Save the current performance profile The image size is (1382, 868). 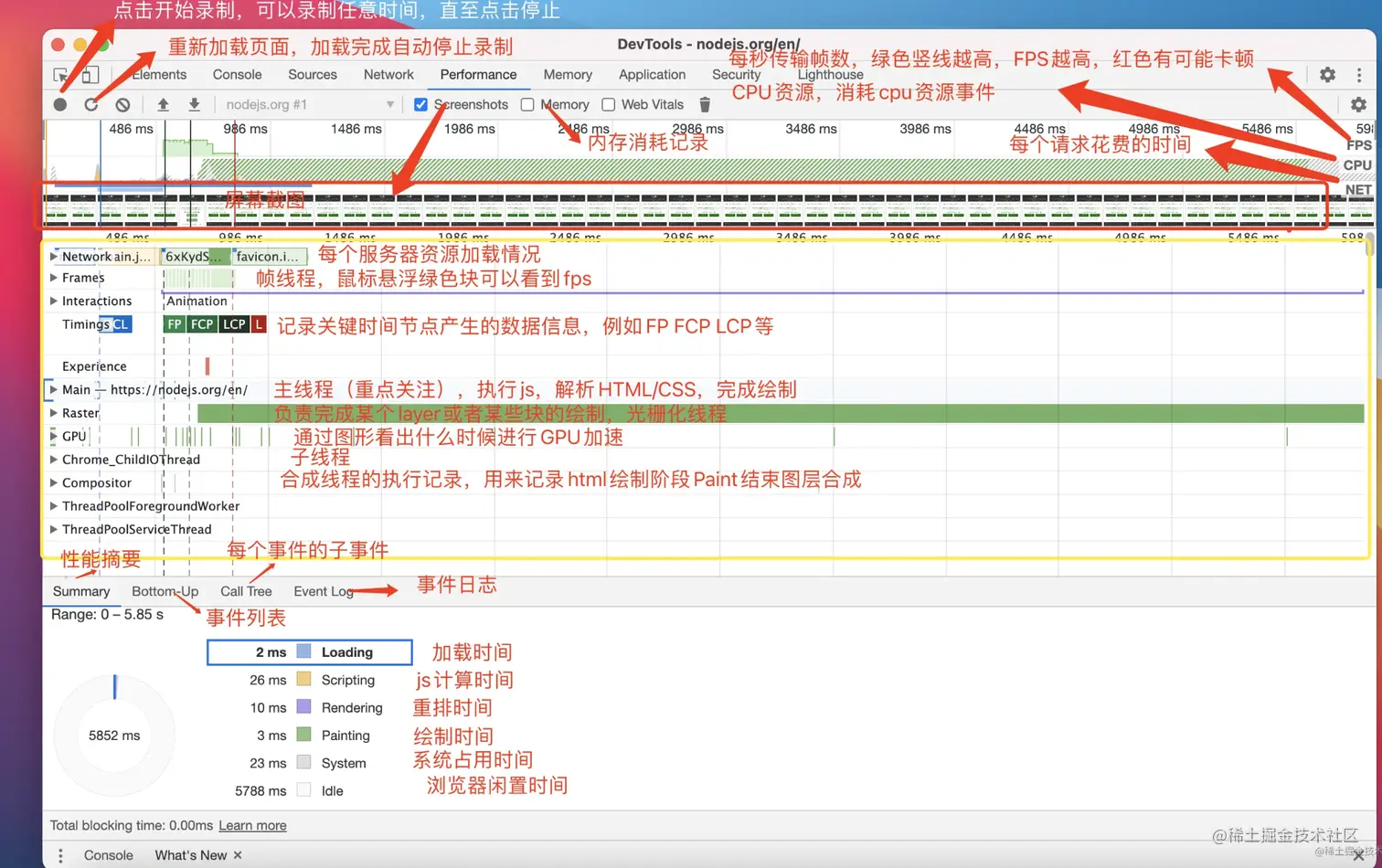tap(194, 104)
